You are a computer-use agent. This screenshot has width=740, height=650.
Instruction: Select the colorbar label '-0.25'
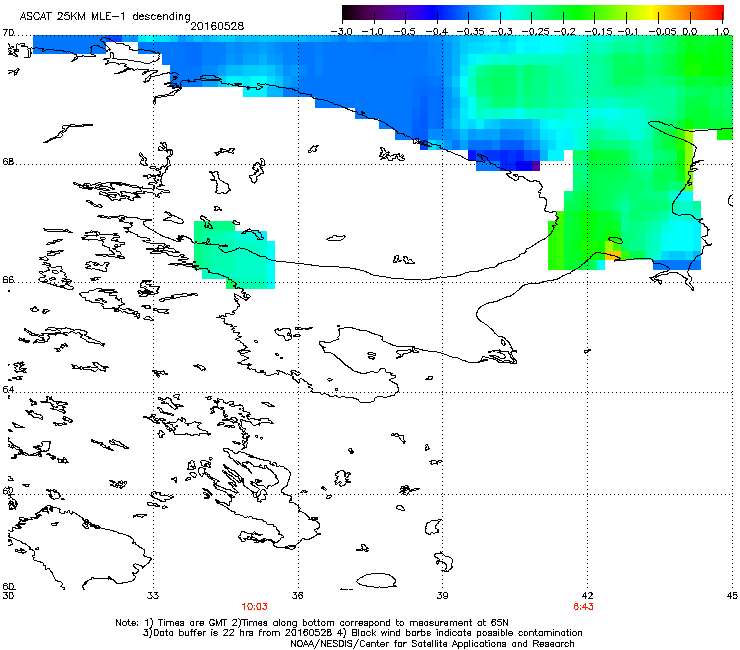pos(535,32)
